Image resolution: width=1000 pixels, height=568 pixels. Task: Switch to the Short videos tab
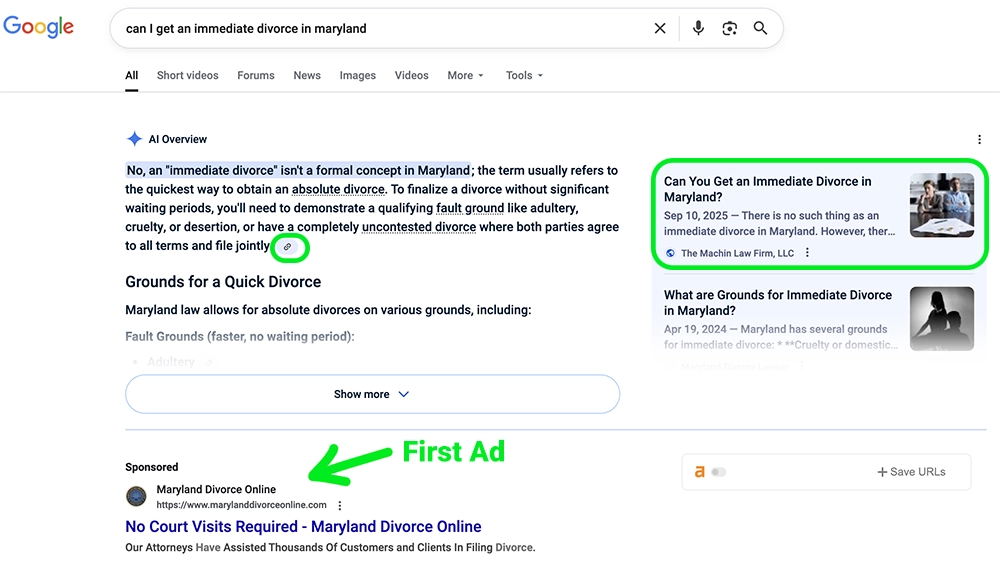pyautogui.click(x=188, y=75)
